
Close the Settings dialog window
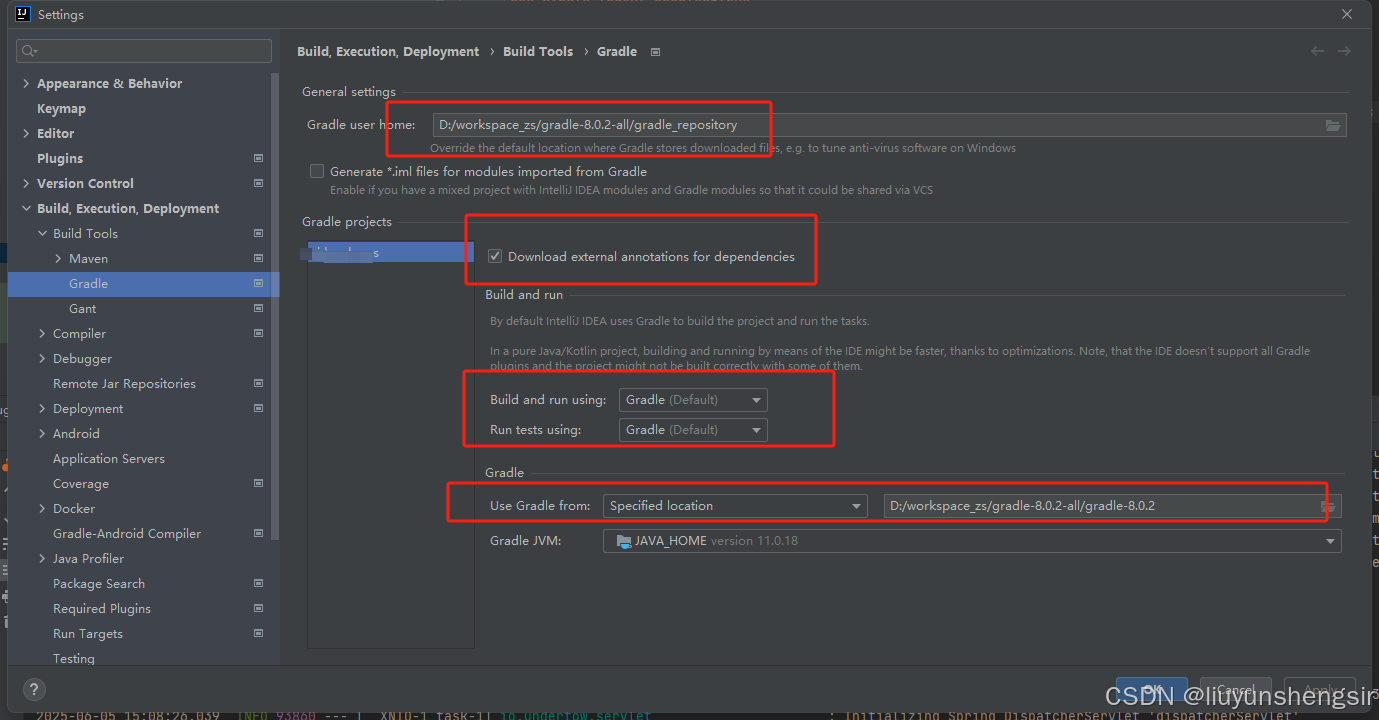pyautogui.click(x=1347, y=14)
